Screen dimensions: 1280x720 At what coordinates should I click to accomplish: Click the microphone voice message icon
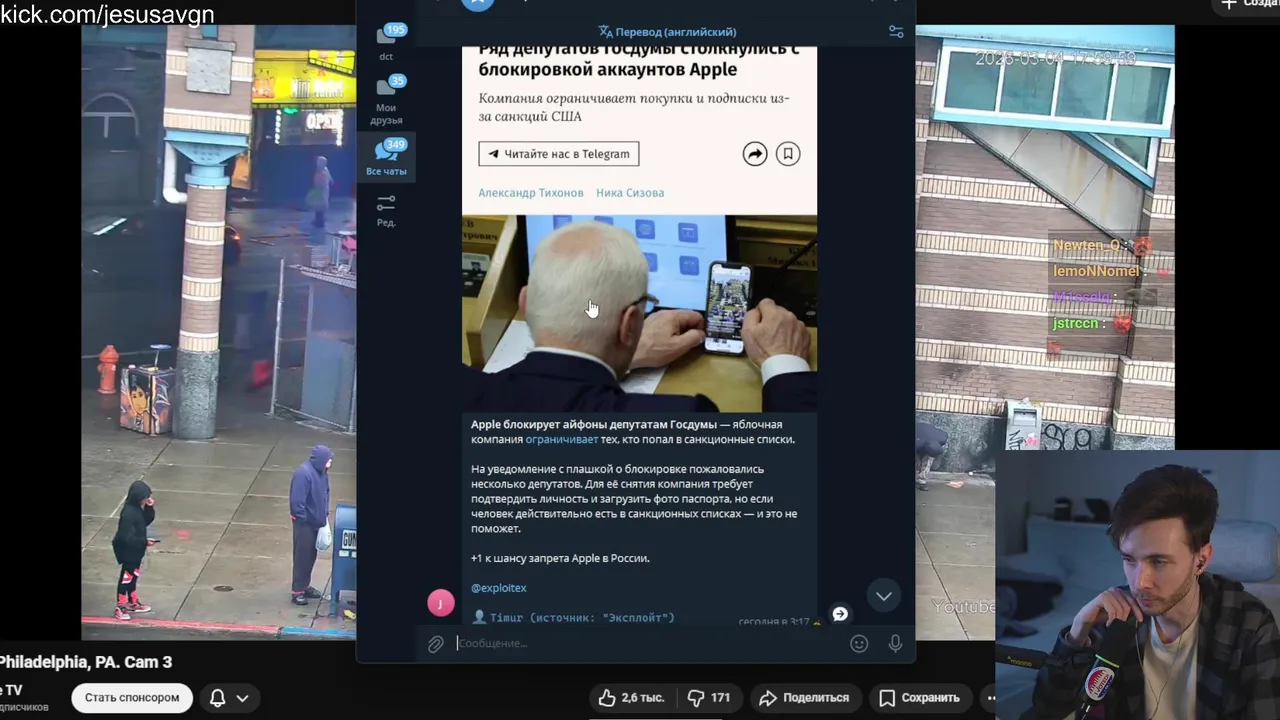[x=895, y=644]
